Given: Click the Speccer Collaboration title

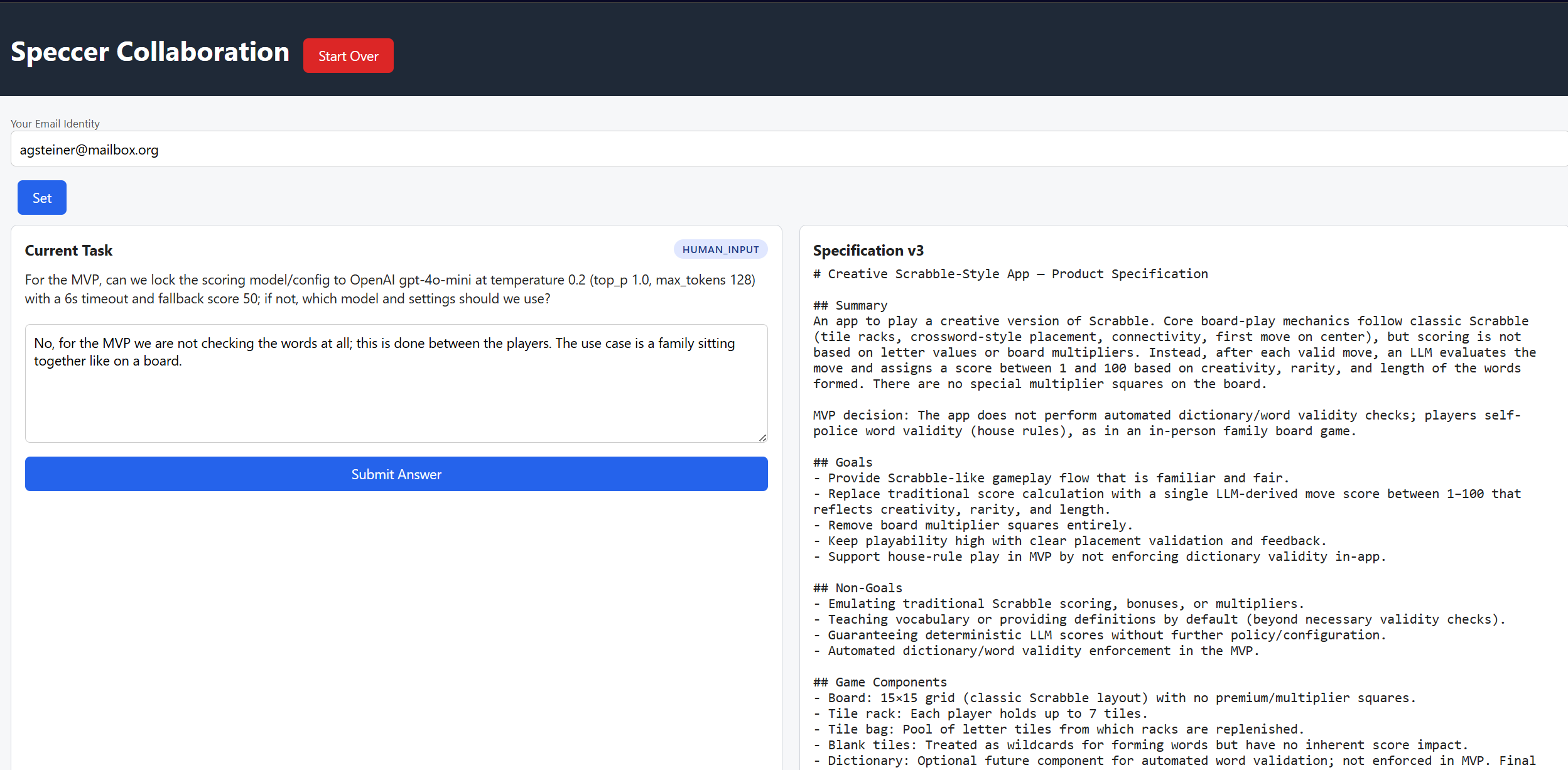Looking at the screenshot, I should [x=149, y=52].
